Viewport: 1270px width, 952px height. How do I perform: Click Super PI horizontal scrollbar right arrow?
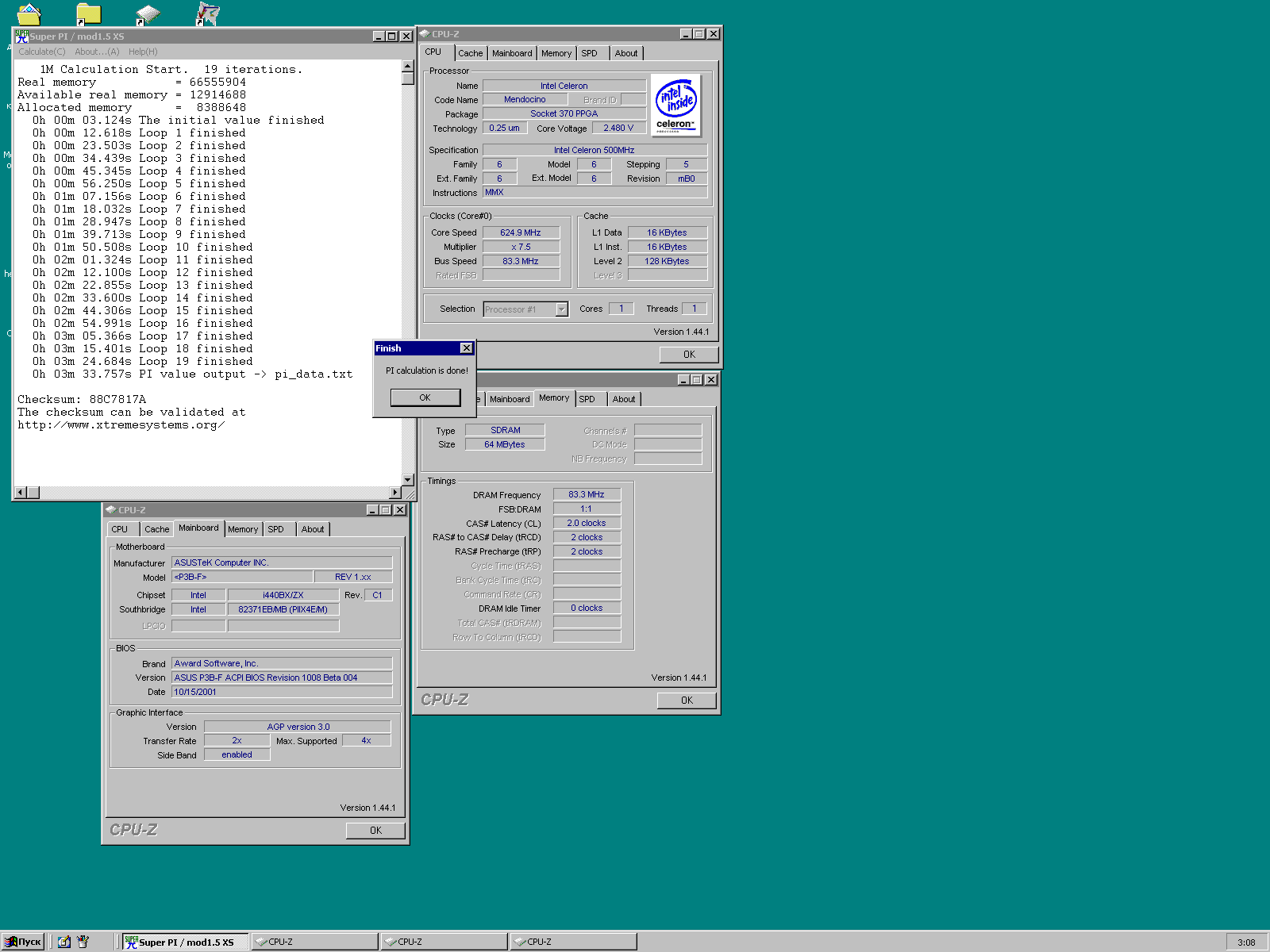click(395, 493)
